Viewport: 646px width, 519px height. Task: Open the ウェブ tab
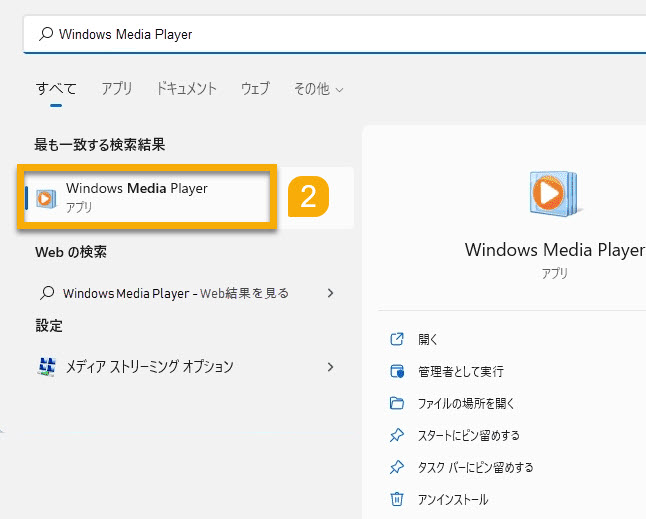point(255,89)
